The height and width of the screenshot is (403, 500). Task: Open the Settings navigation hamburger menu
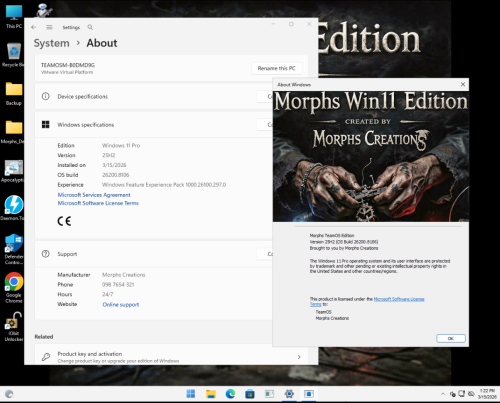coord(49,27)
